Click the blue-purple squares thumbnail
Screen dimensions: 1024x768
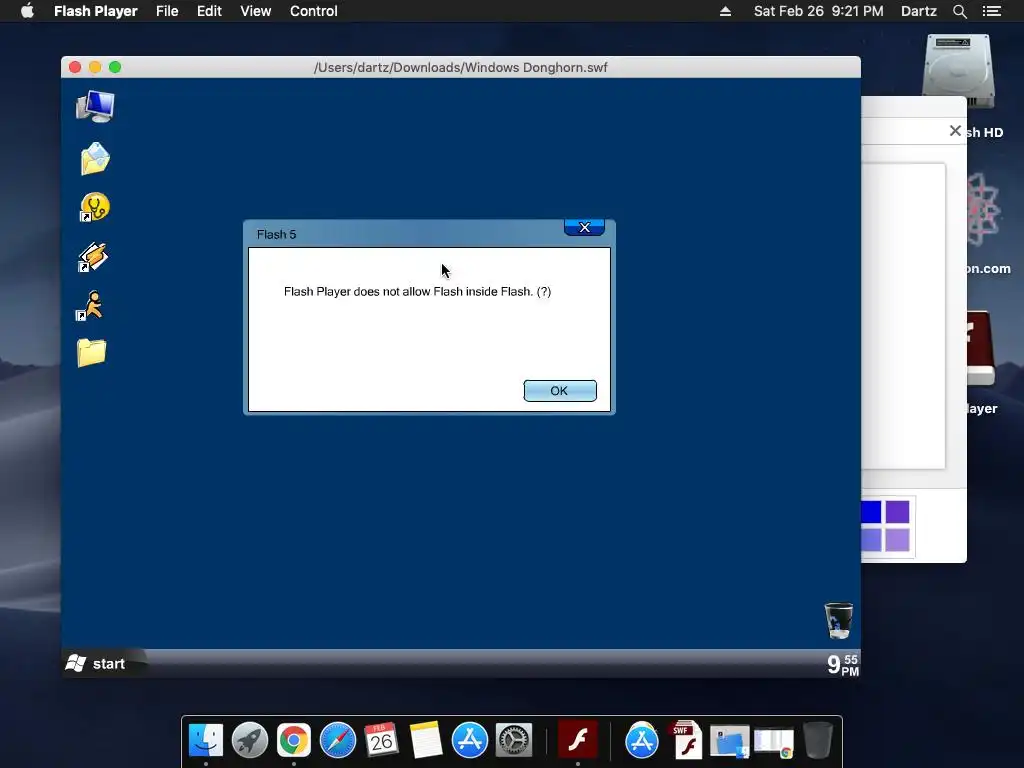pyautogui.click(x=886, y=526)
